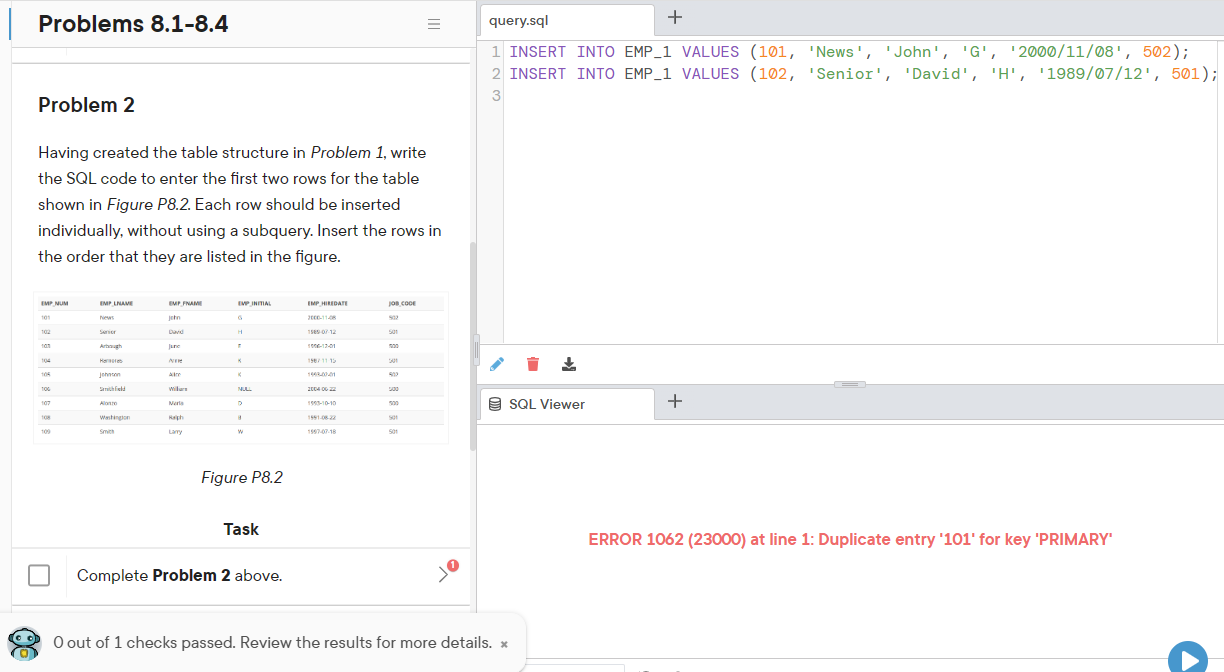Open the panel divider grip above SQL Viewer
Viewport: 1224px width, 672px height.
850,384
